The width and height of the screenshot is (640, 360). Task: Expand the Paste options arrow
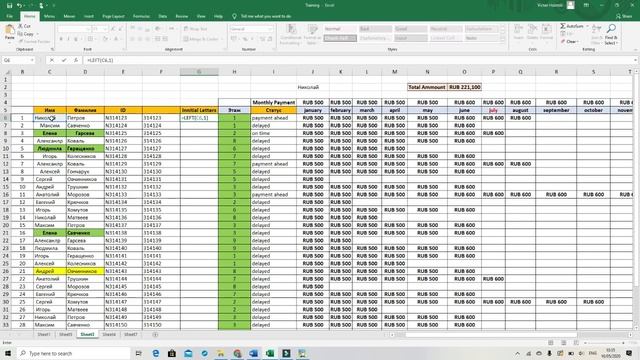click(x=9, y=42)
